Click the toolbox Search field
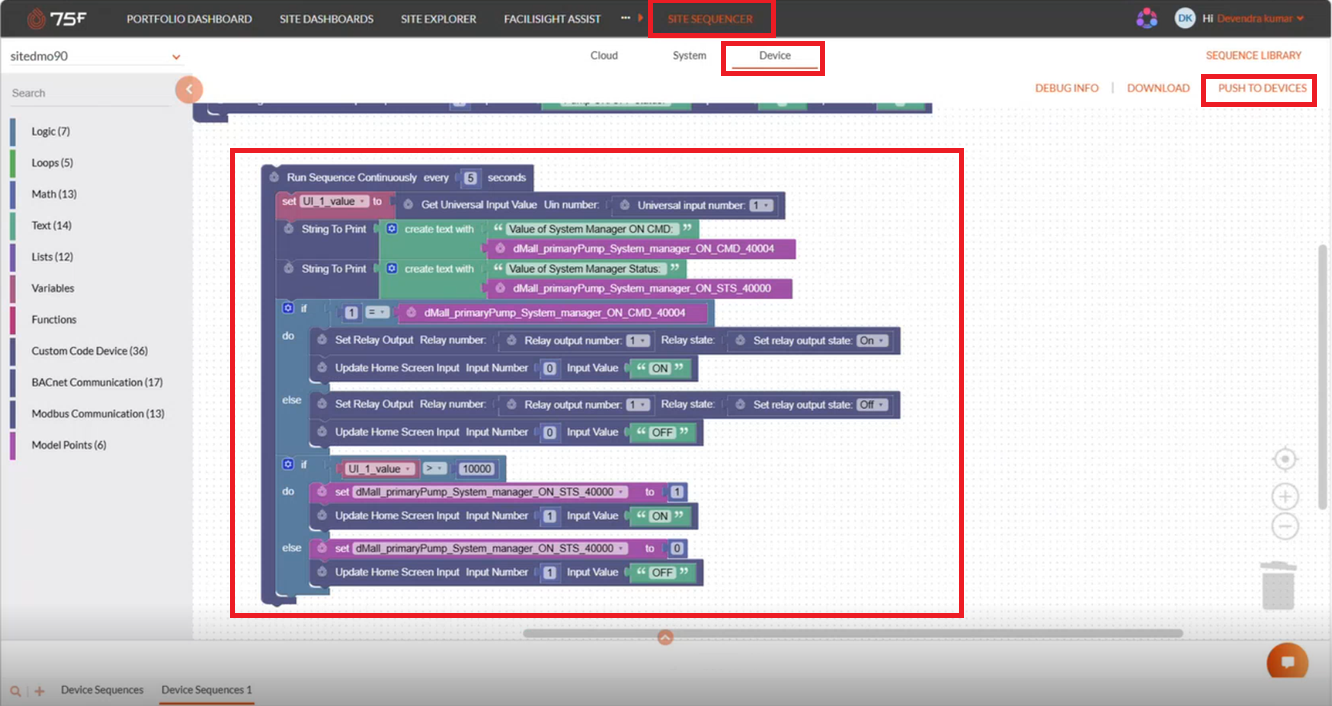The image size is (1332, 706). (x=90, y=93)
